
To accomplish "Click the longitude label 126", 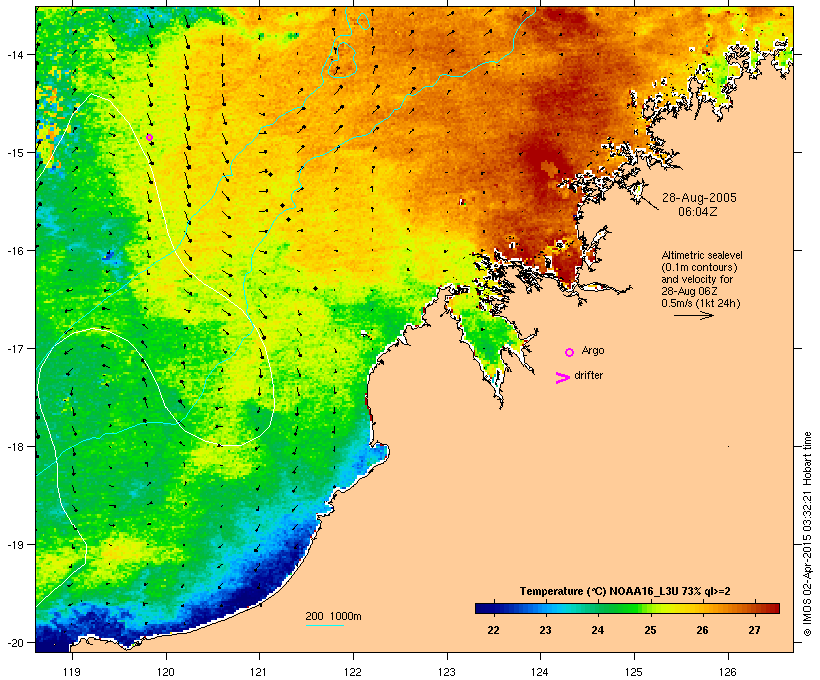I will click(728, 672).
